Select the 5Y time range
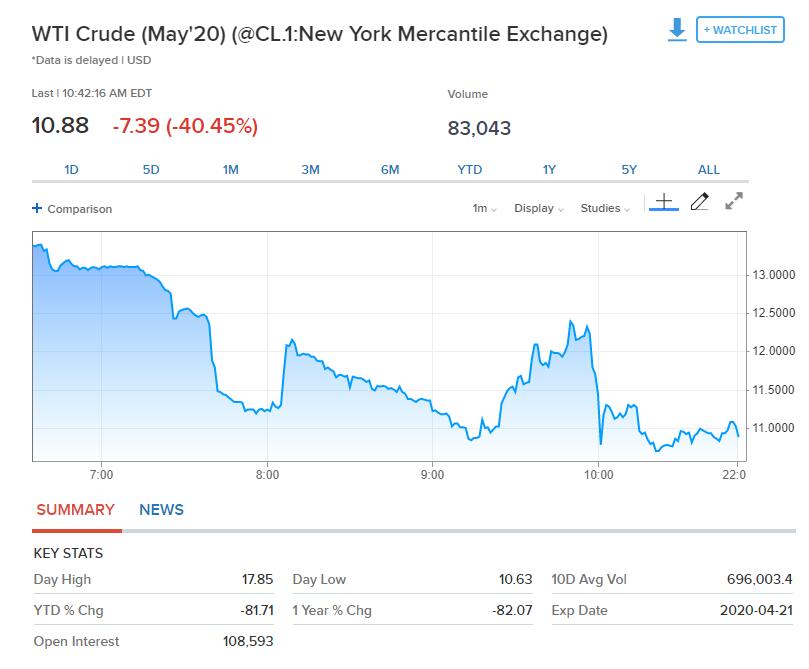Viewport: 809px width, 669px height. pos(629,170)
